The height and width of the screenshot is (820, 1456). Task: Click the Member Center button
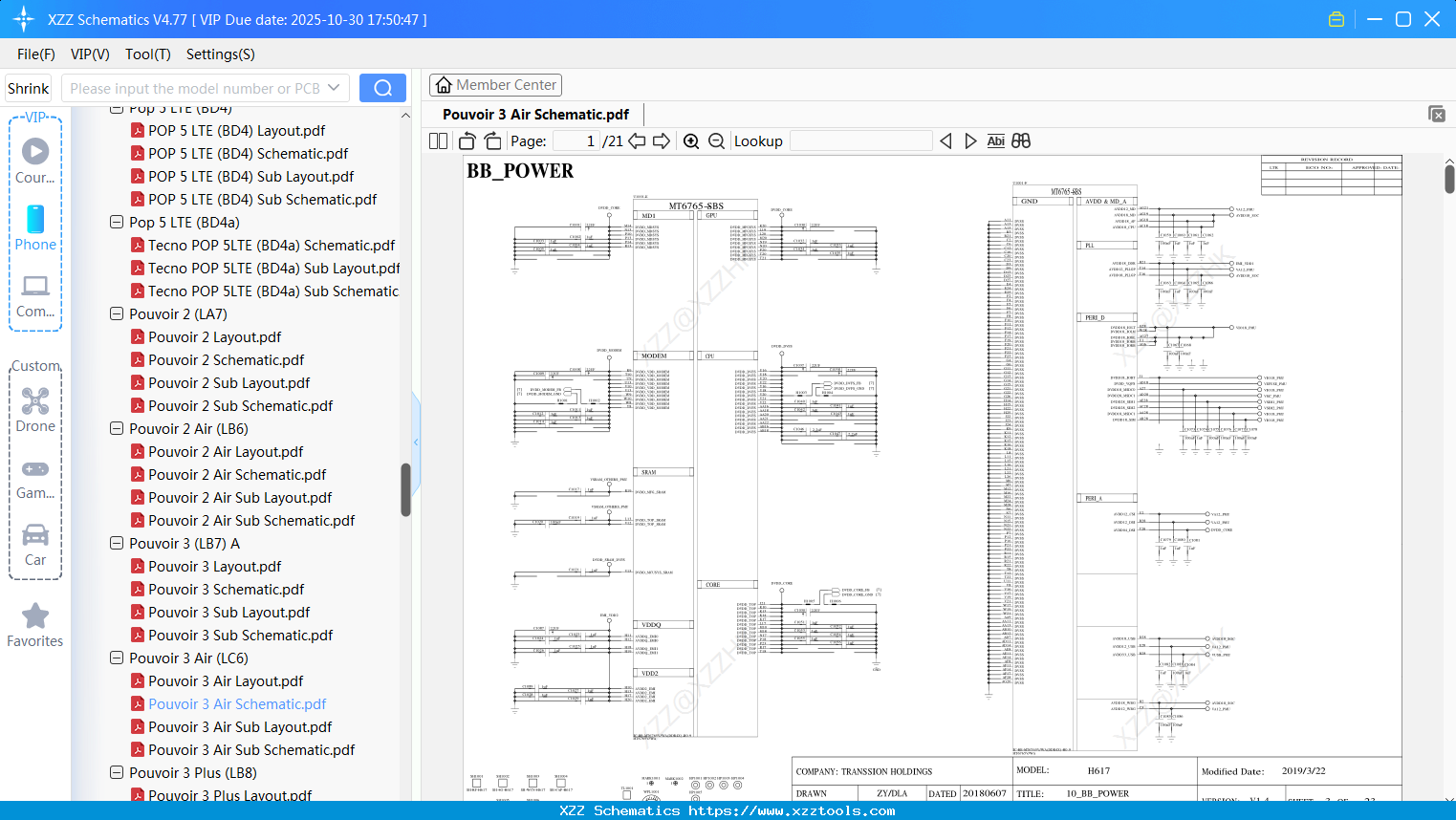click(x=495, y=84)
